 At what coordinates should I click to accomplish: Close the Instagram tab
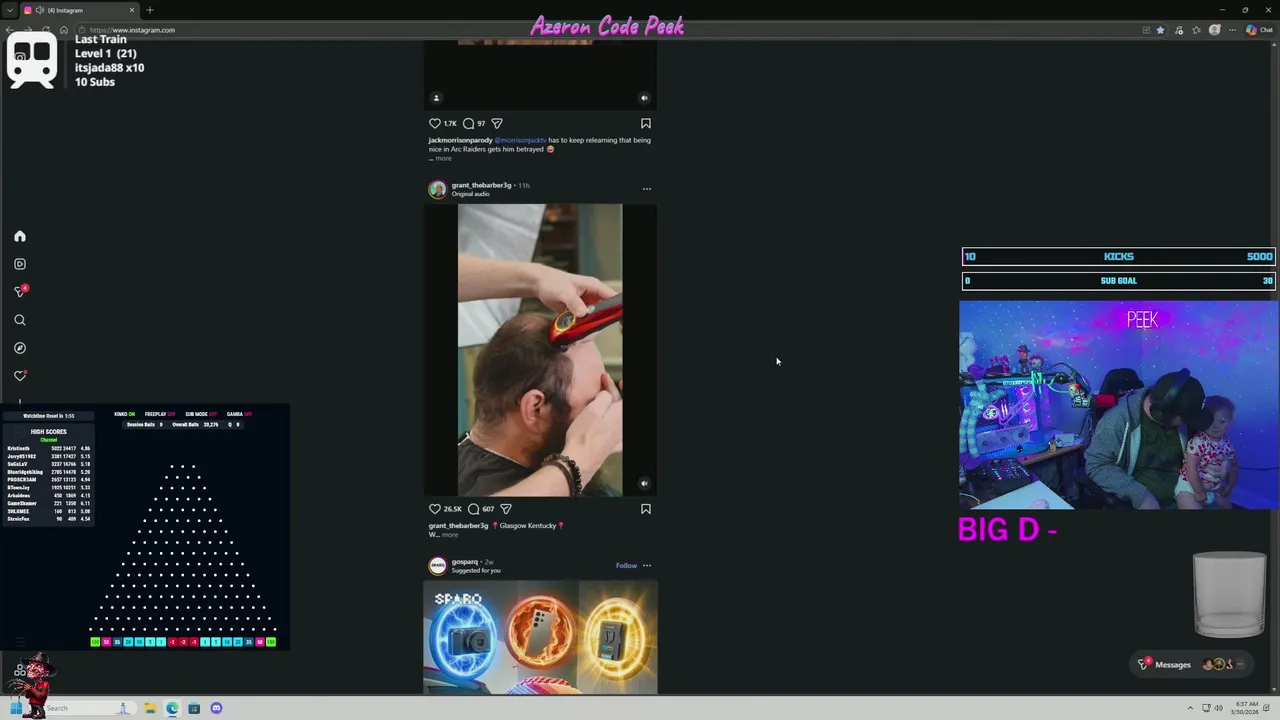pyautogui.click(x=132, y=10)
